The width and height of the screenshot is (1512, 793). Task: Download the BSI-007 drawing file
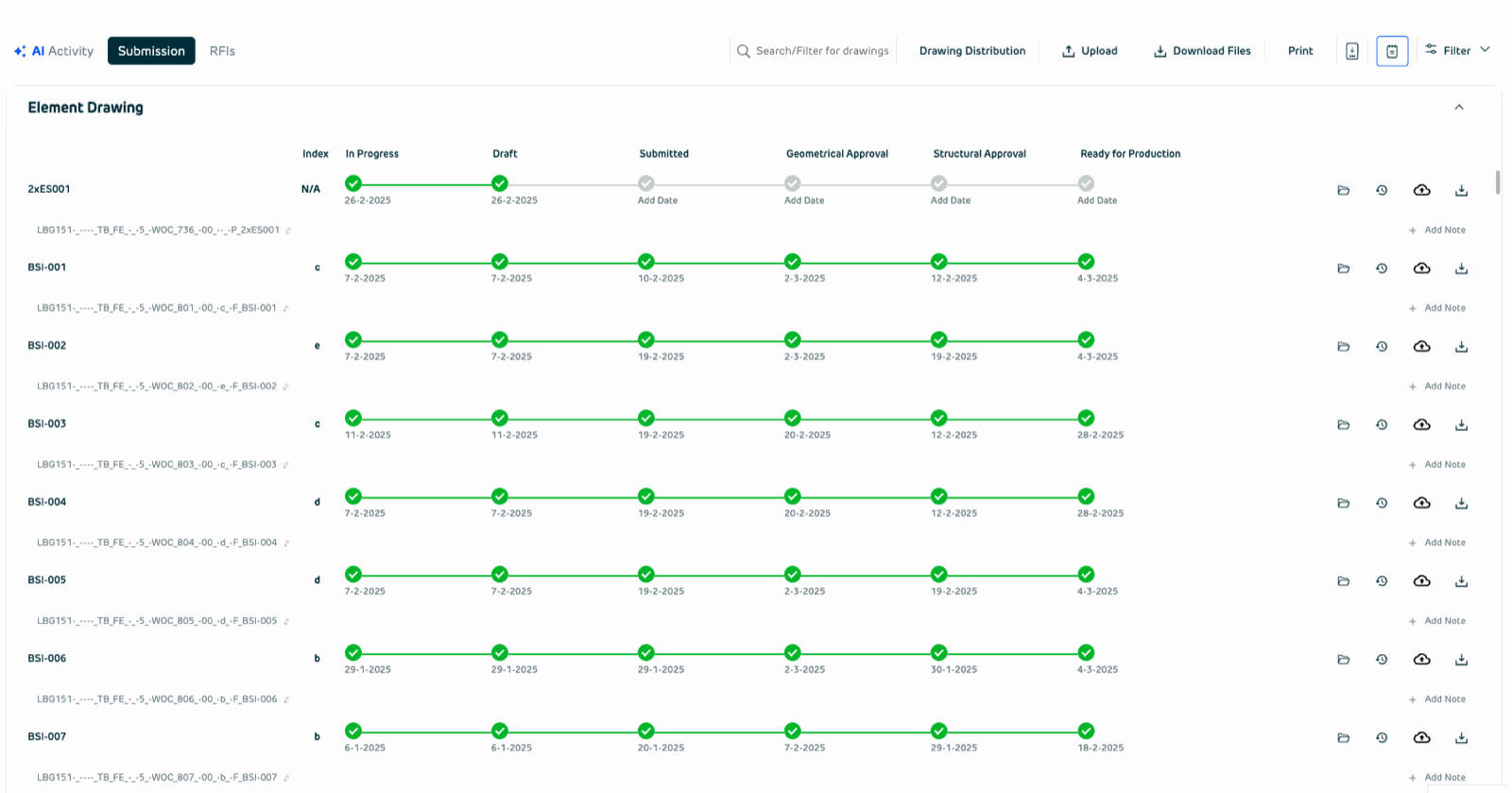(1461, 738)
